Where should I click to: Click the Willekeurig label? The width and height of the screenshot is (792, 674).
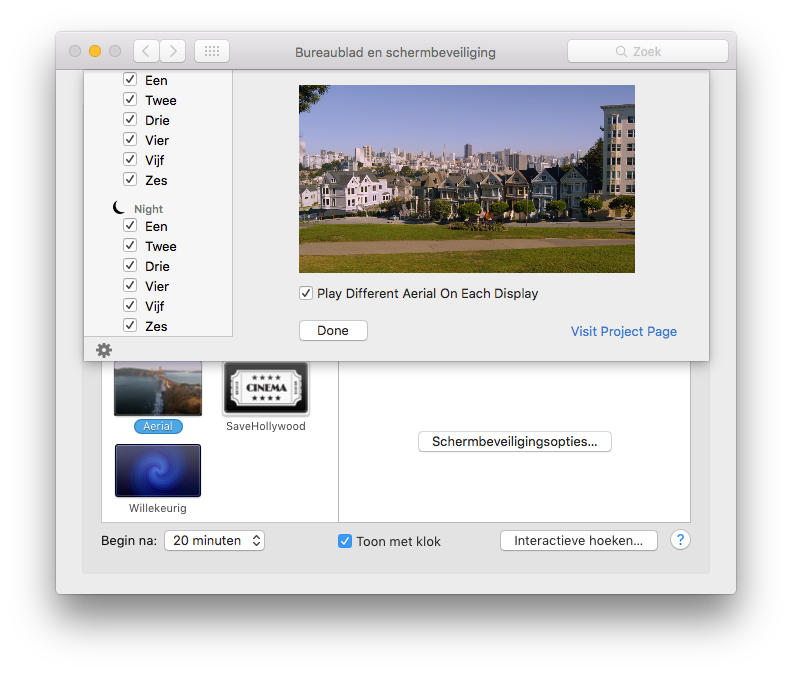click(158, 508)
